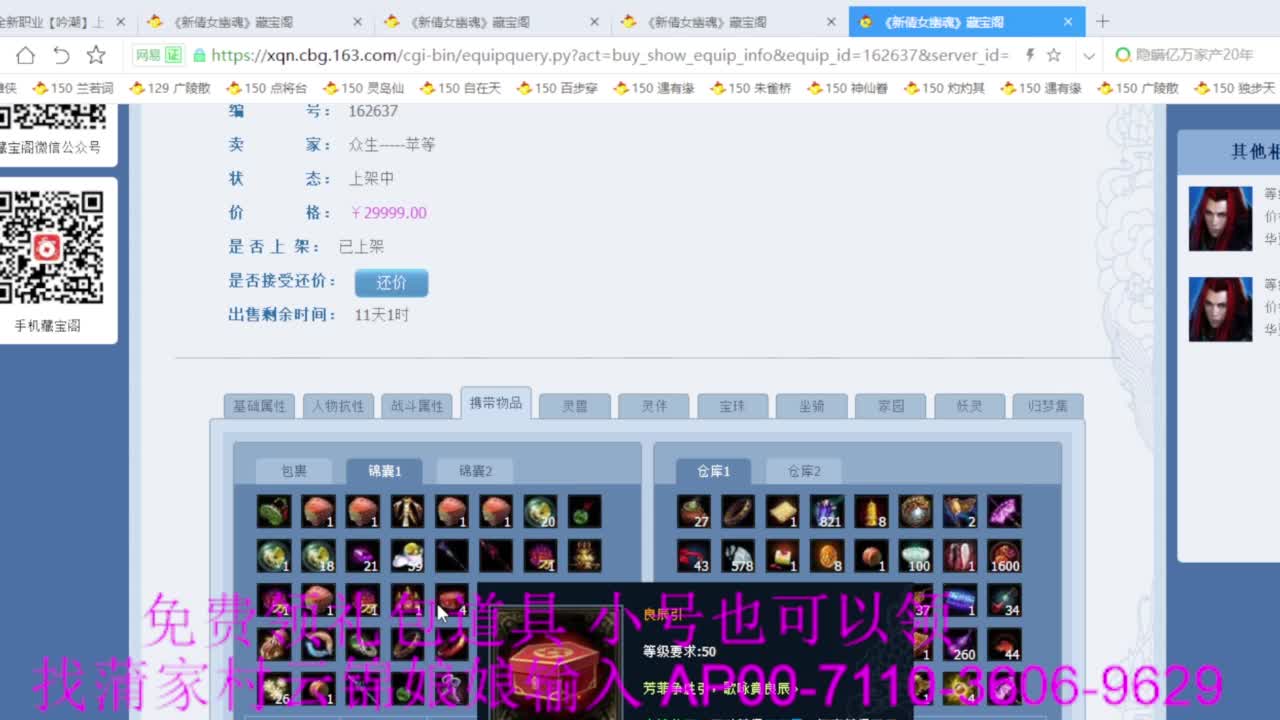Open the 150 点将台 bookmark
Screen dimensions: 1280x720
[267, 88]
